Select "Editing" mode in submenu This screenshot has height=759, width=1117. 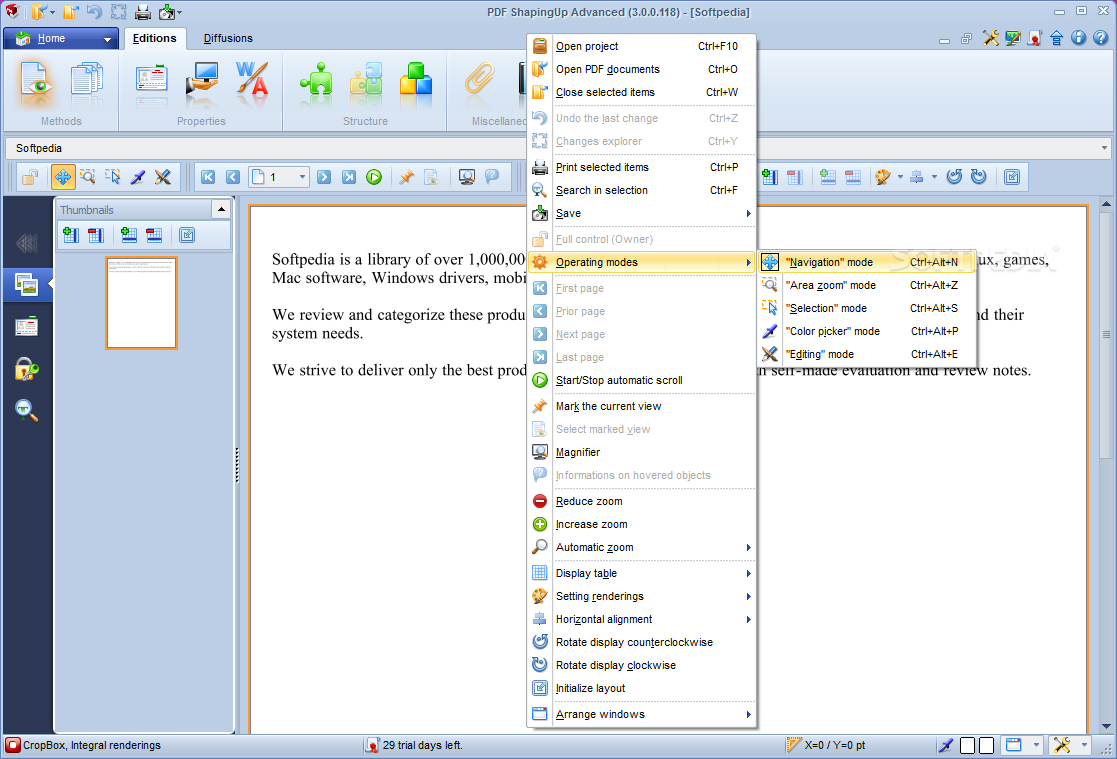tap(866, 354)
